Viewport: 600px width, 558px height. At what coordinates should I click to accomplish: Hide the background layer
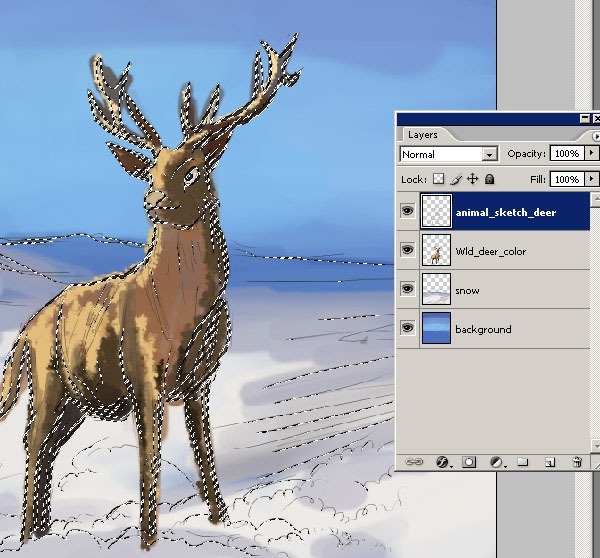pyautogui.click(x=408, y=328)
